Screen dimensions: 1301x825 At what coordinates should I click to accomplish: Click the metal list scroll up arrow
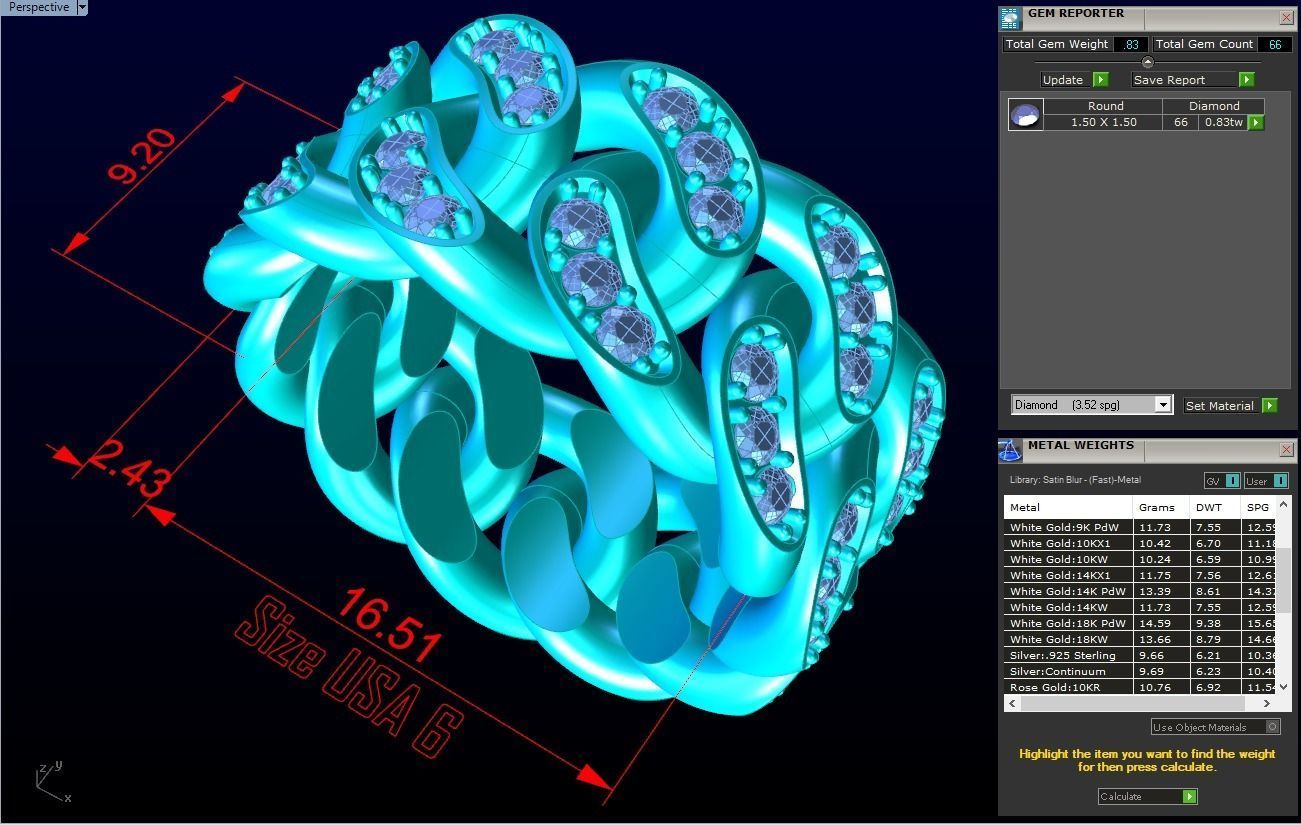tap(1286, 504)
